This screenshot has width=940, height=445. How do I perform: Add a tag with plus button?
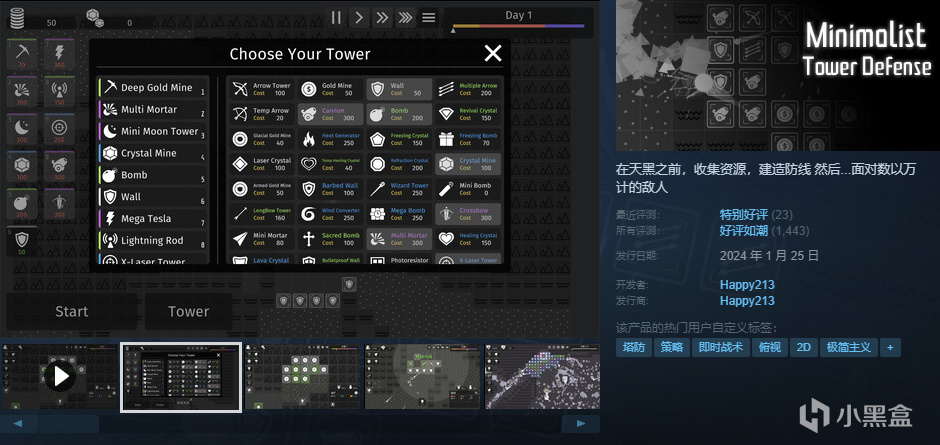click(890, 347)
